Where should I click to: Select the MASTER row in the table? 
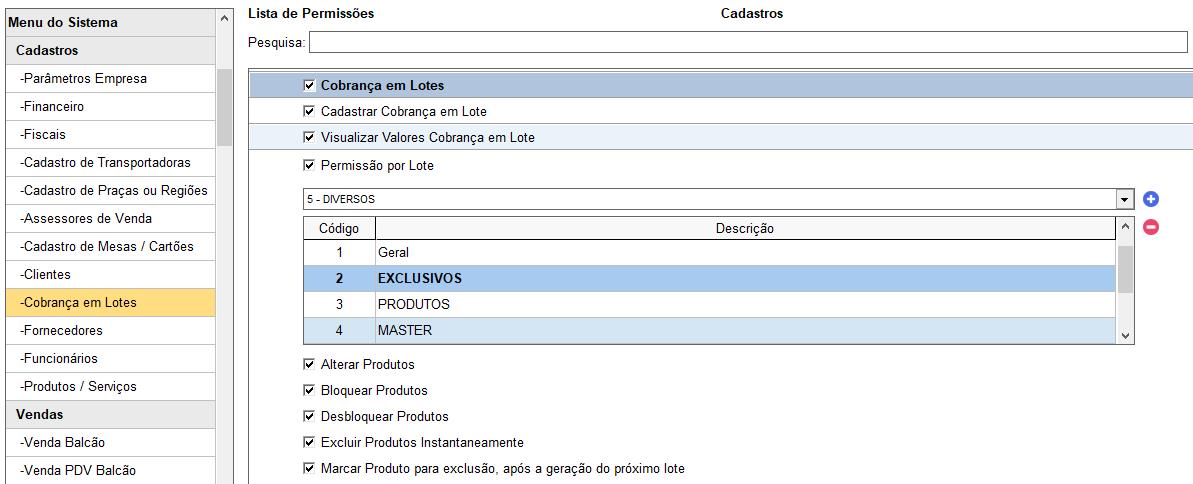tap(711, 330)
